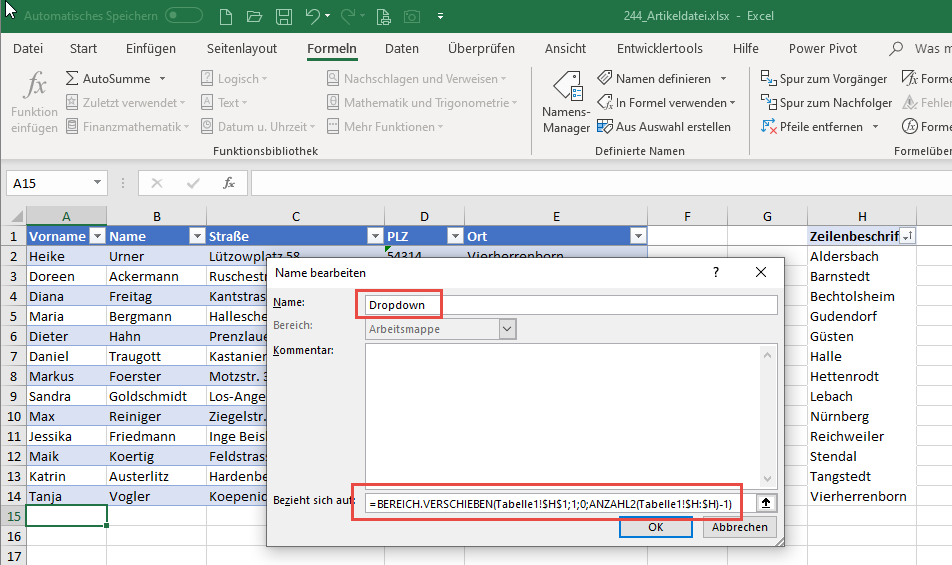Click Namen definieren button

(654, 78)
